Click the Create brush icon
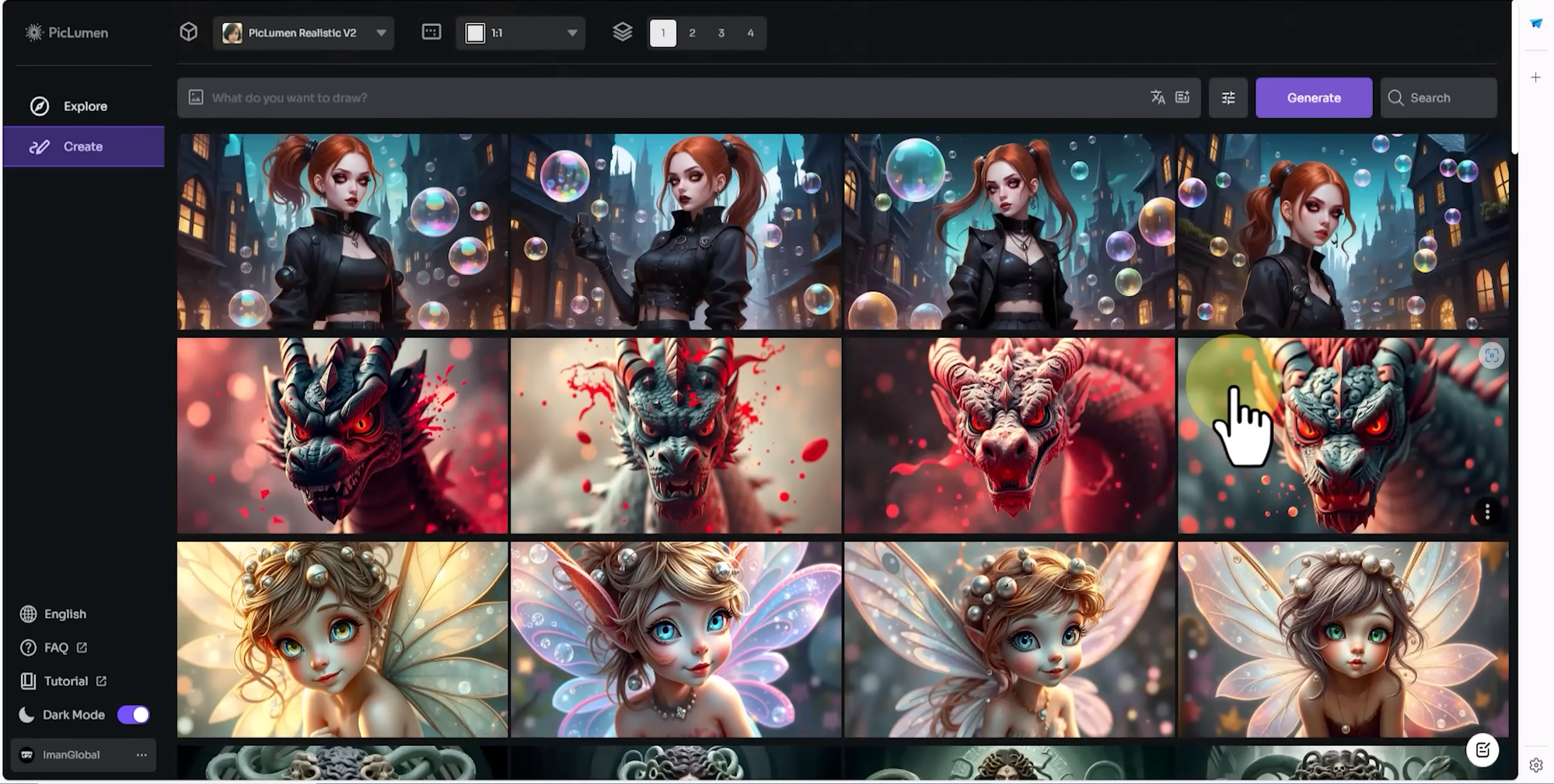Viewport: 1554px width, 784px height. coord(40,146)
